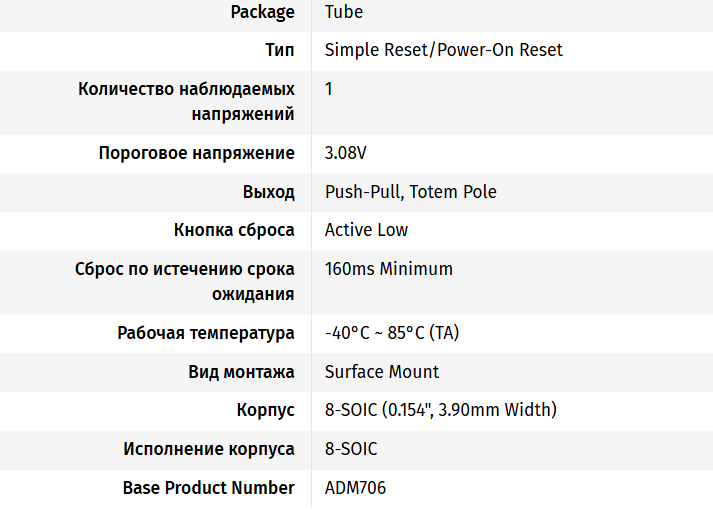Click the "Выход" row label
713x515 pixels.
click(x=268, y=192)
